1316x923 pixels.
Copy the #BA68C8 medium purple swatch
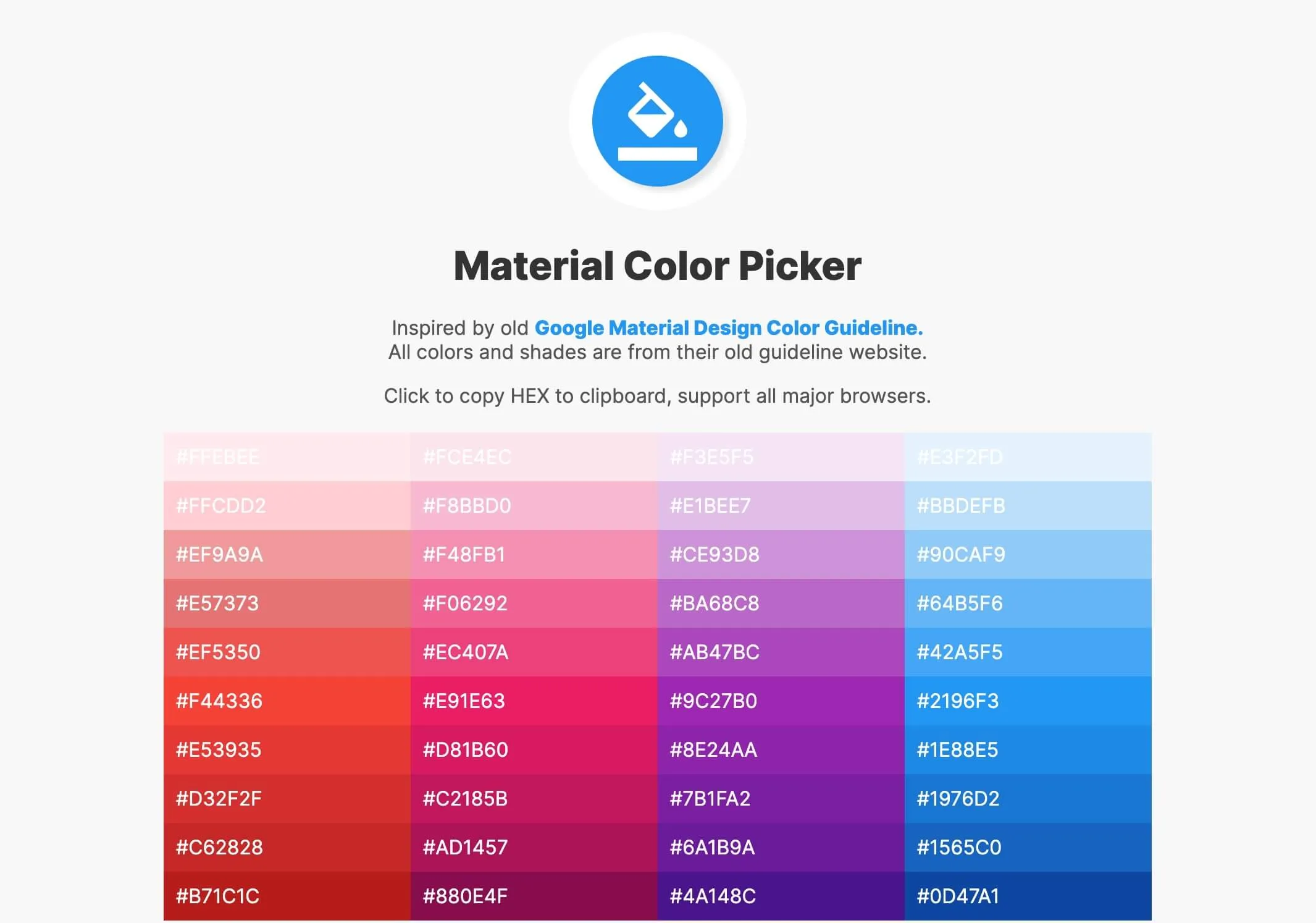pyautogui.click(x=782, y=603)
